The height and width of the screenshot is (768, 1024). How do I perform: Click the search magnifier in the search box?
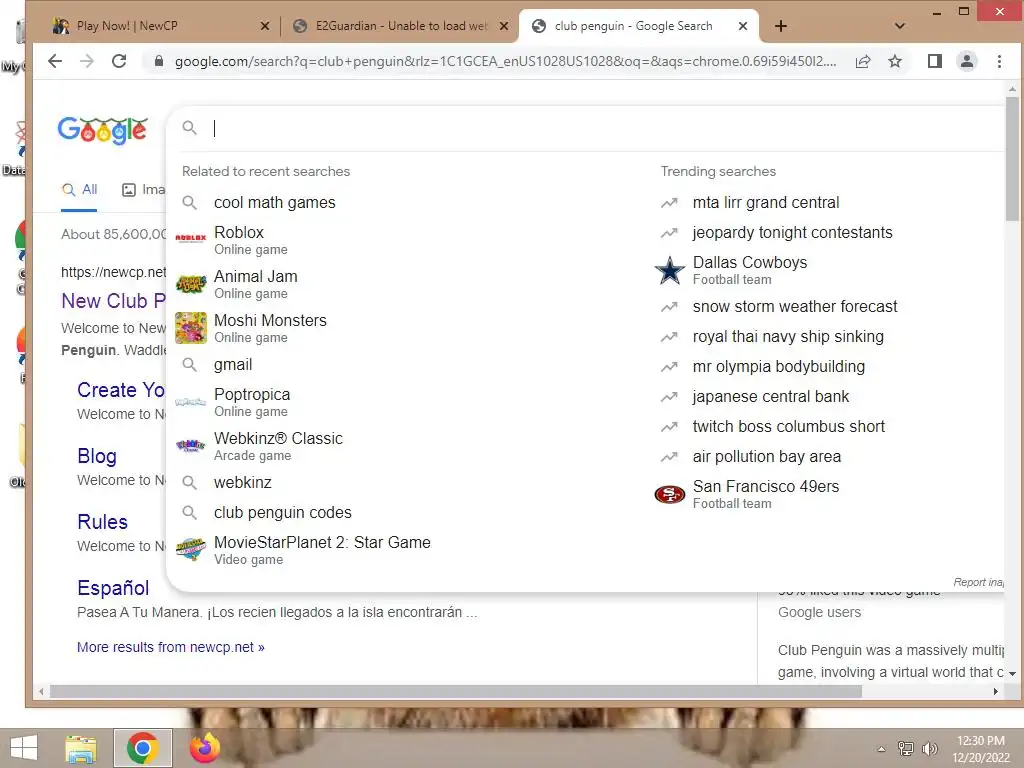click(189, 128)
